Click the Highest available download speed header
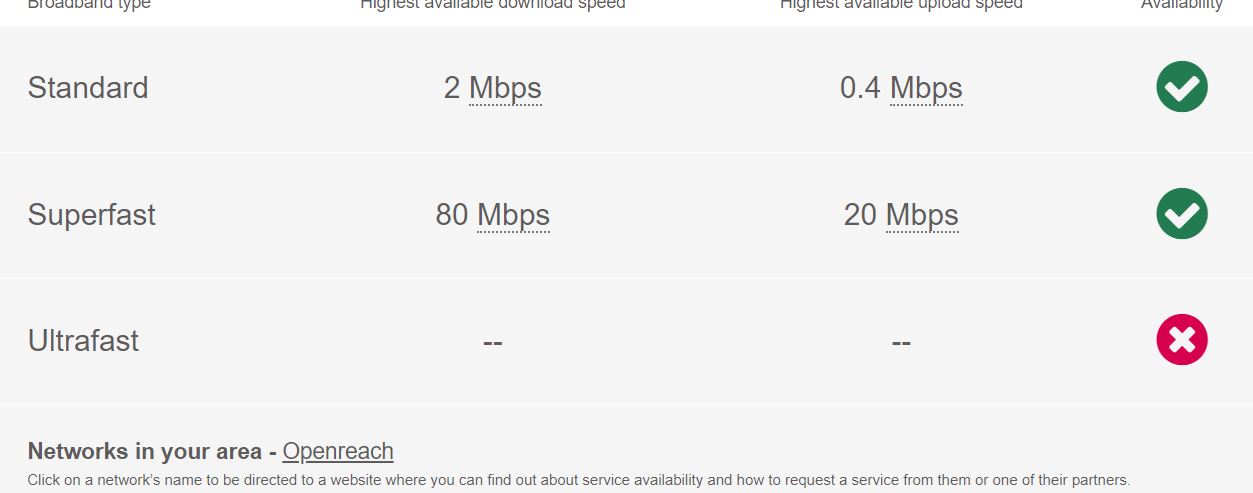Image resolution: width=1253 pixels, height=493 pixels. click(x=493, y=5)
